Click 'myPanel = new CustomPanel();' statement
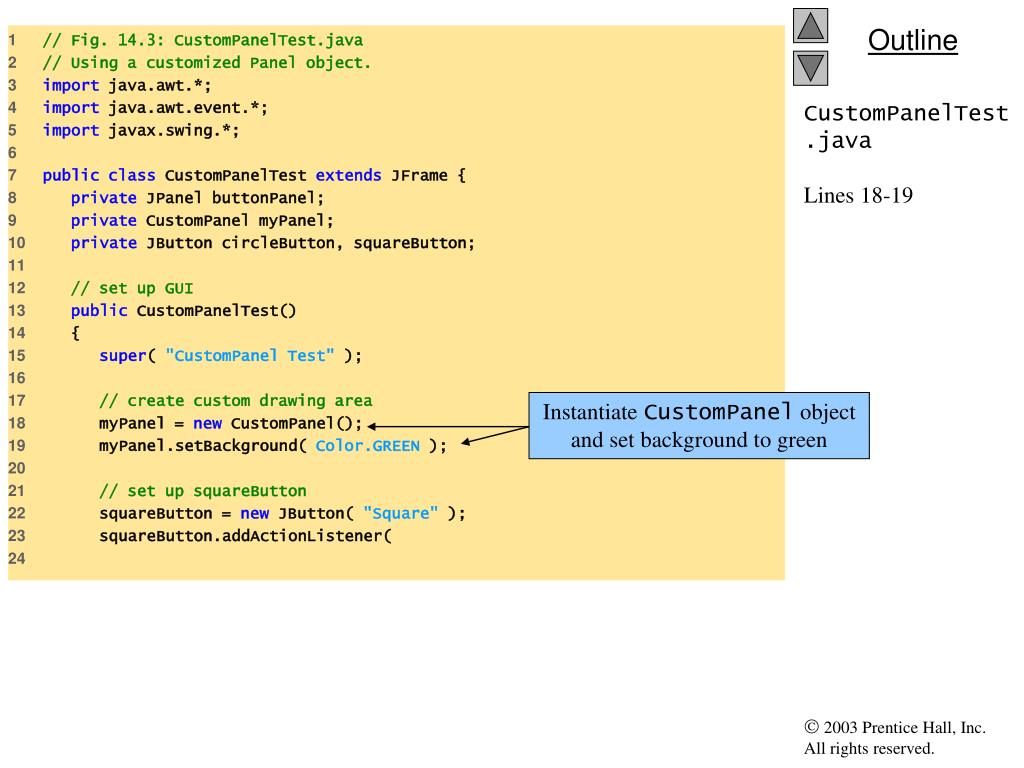This screenshot has width=1024, height=768. tap(231, 423)
